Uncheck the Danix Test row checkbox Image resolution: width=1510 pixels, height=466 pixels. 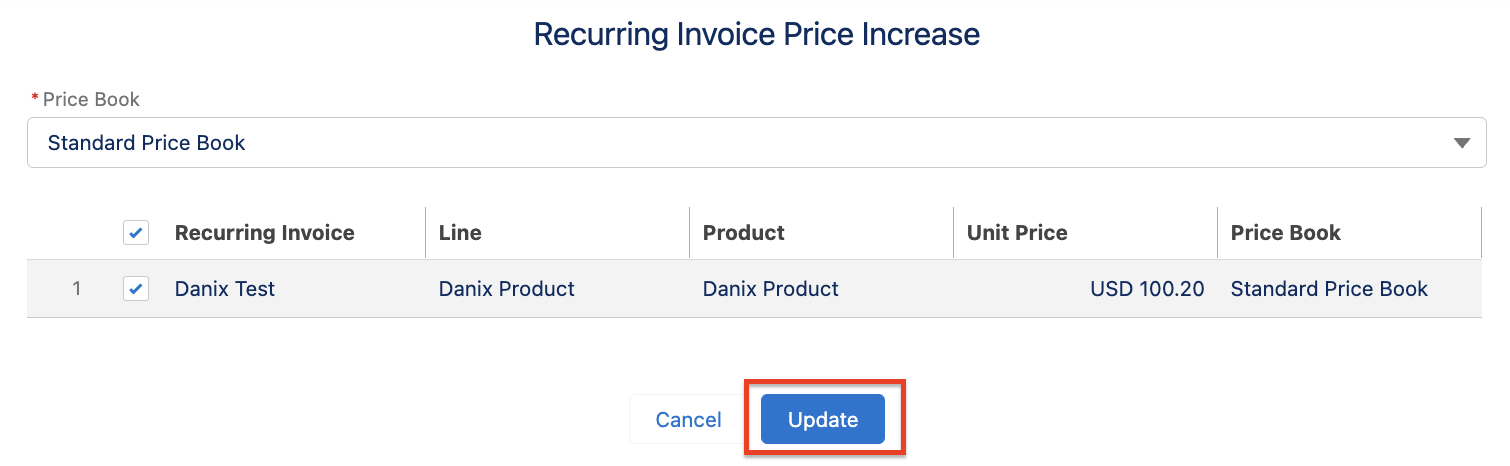pyautogui.click(x=136, y=289)
